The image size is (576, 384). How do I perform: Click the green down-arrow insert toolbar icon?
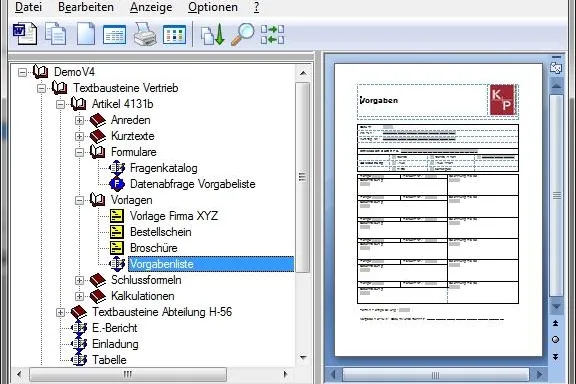213,34
